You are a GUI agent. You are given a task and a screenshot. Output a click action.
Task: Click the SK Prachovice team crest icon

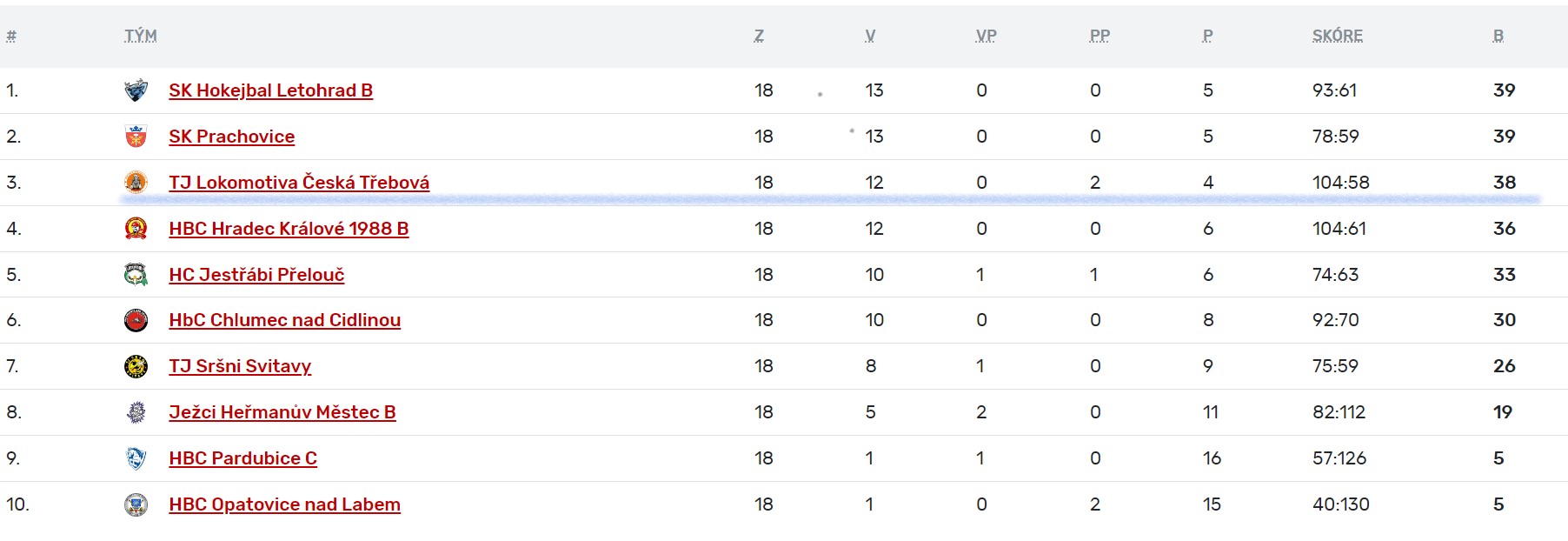136,137
